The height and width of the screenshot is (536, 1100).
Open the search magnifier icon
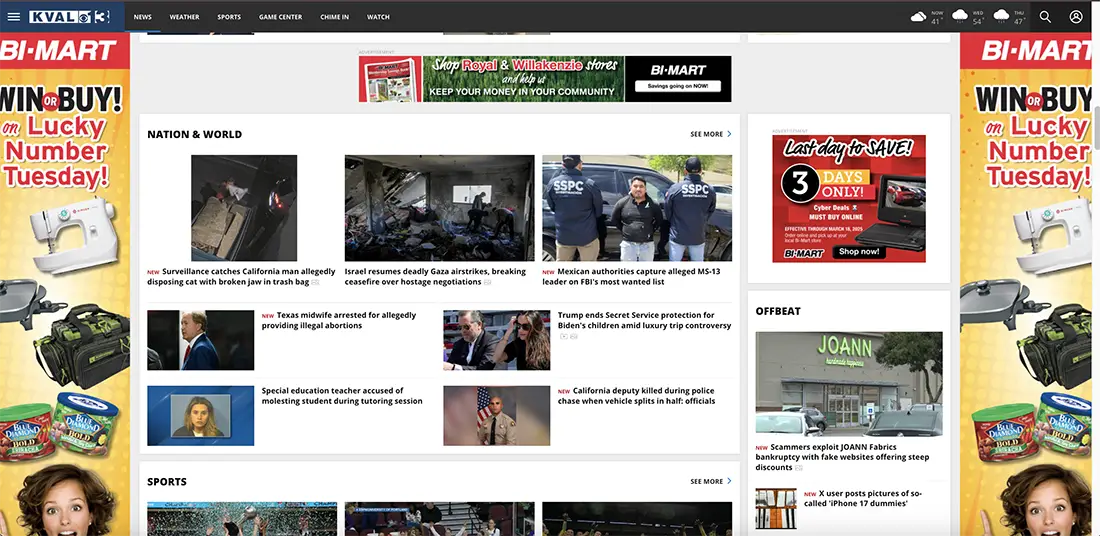click(1045, 17)
